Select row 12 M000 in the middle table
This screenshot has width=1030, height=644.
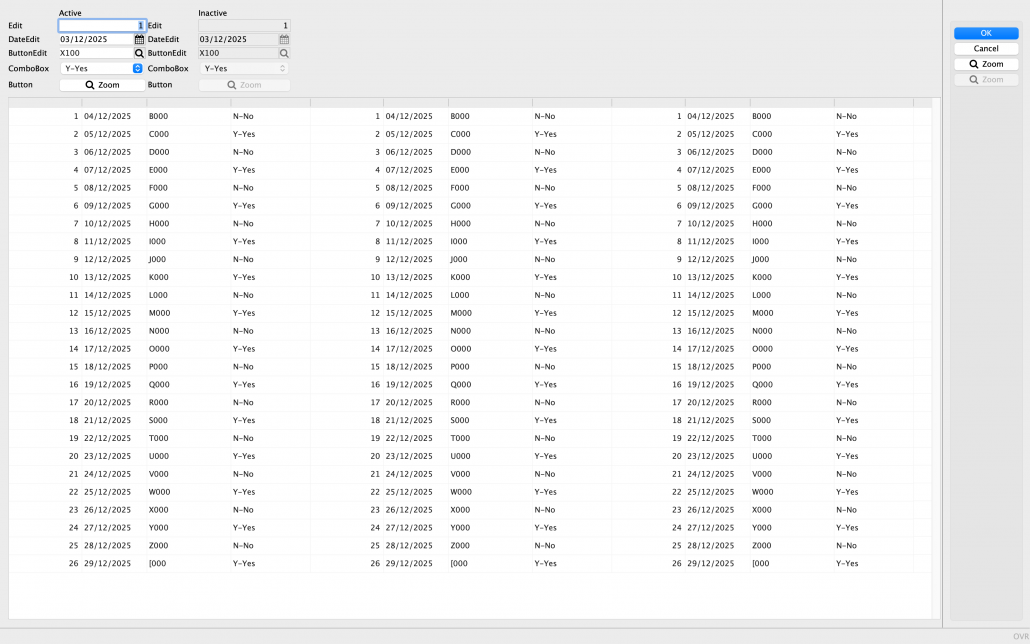460,313
